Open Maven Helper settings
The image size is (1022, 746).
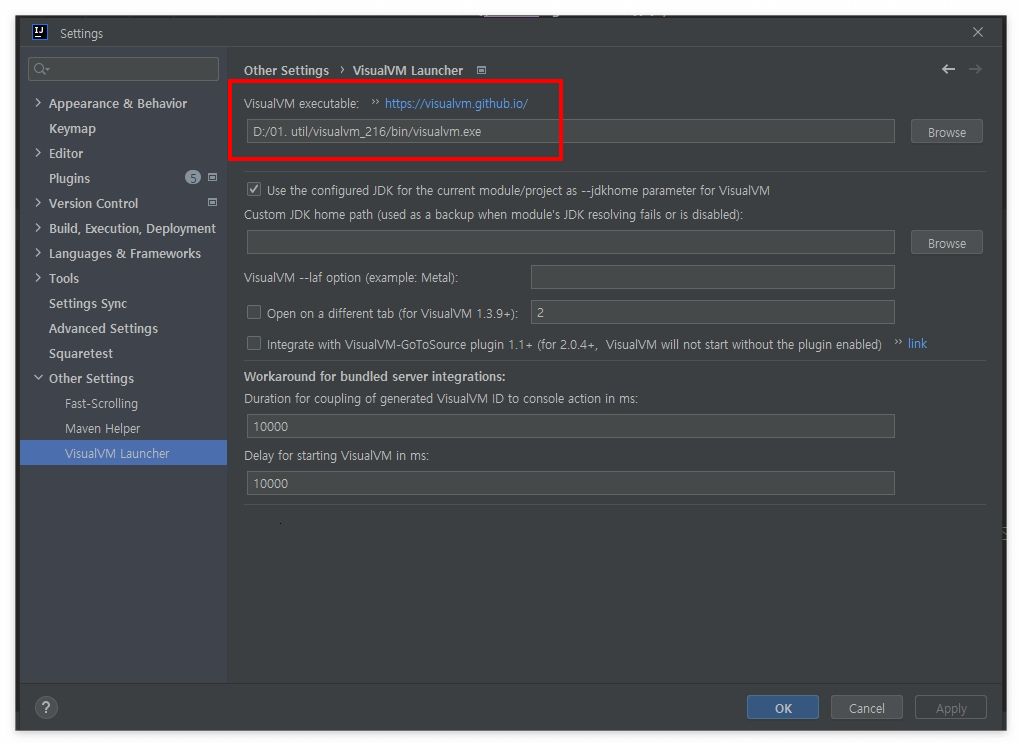point(102,428)
